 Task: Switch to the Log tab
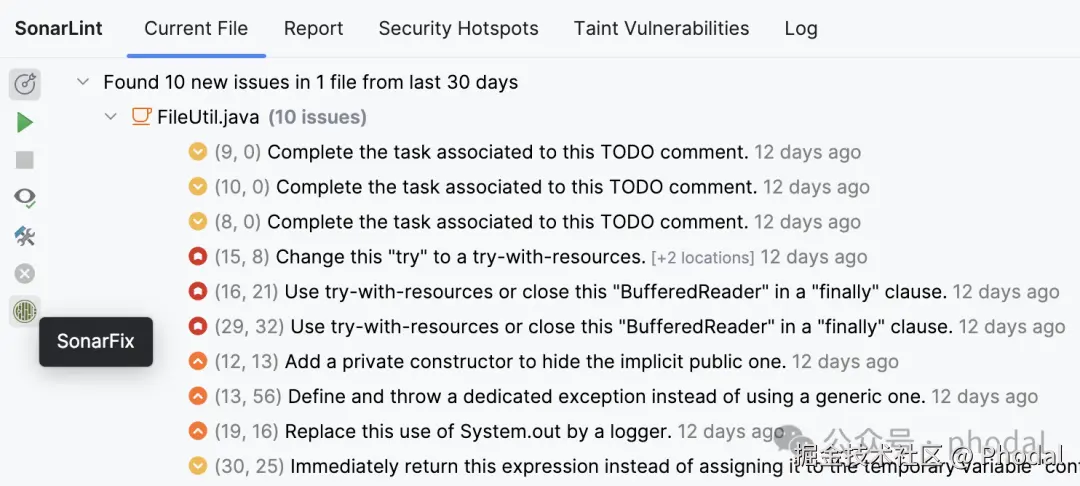tap(800, 28)
